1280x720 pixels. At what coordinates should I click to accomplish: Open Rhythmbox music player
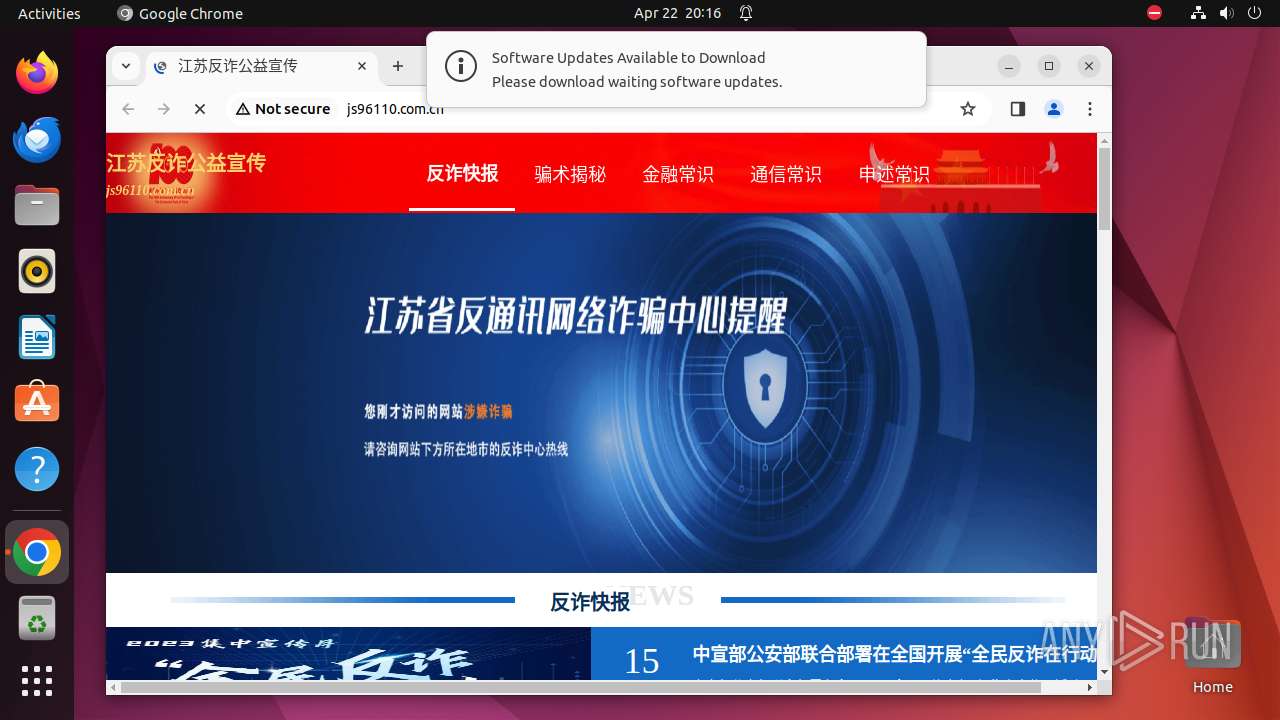click(37, 271)
